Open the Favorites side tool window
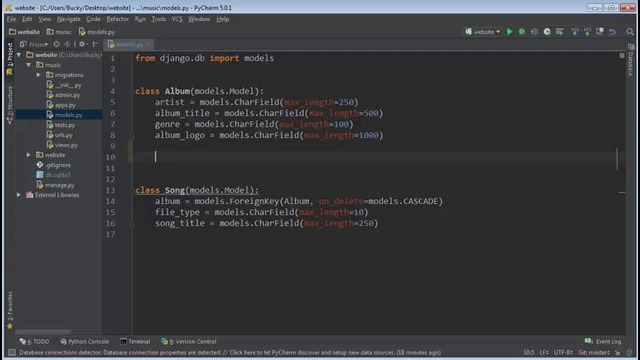The width and height of the screenshot is (640, 360). click(10, 310)
